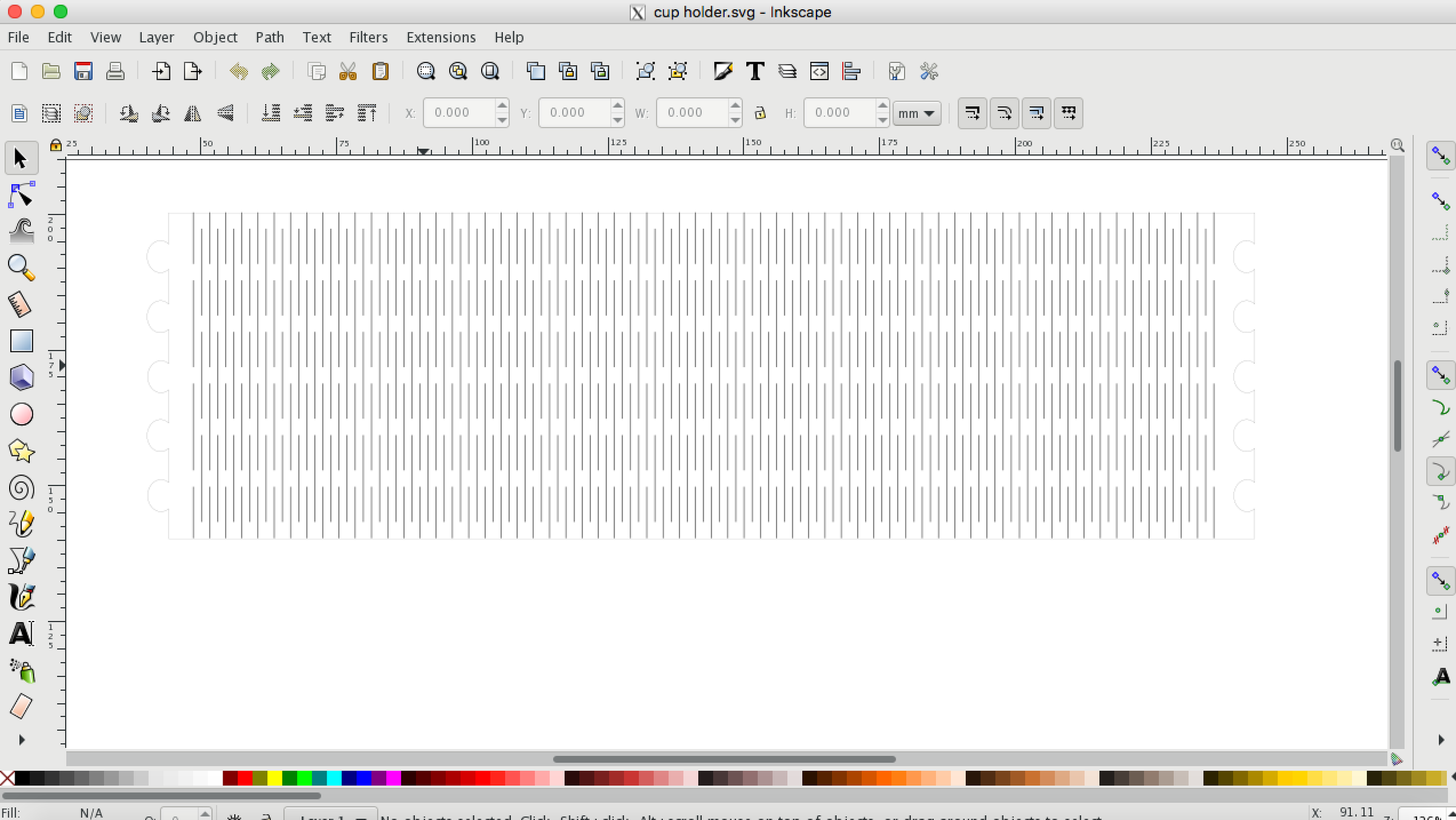Select the Ellipse circle tool
This screenshot has height=820, width=1456.
click(x=21, y=414)
